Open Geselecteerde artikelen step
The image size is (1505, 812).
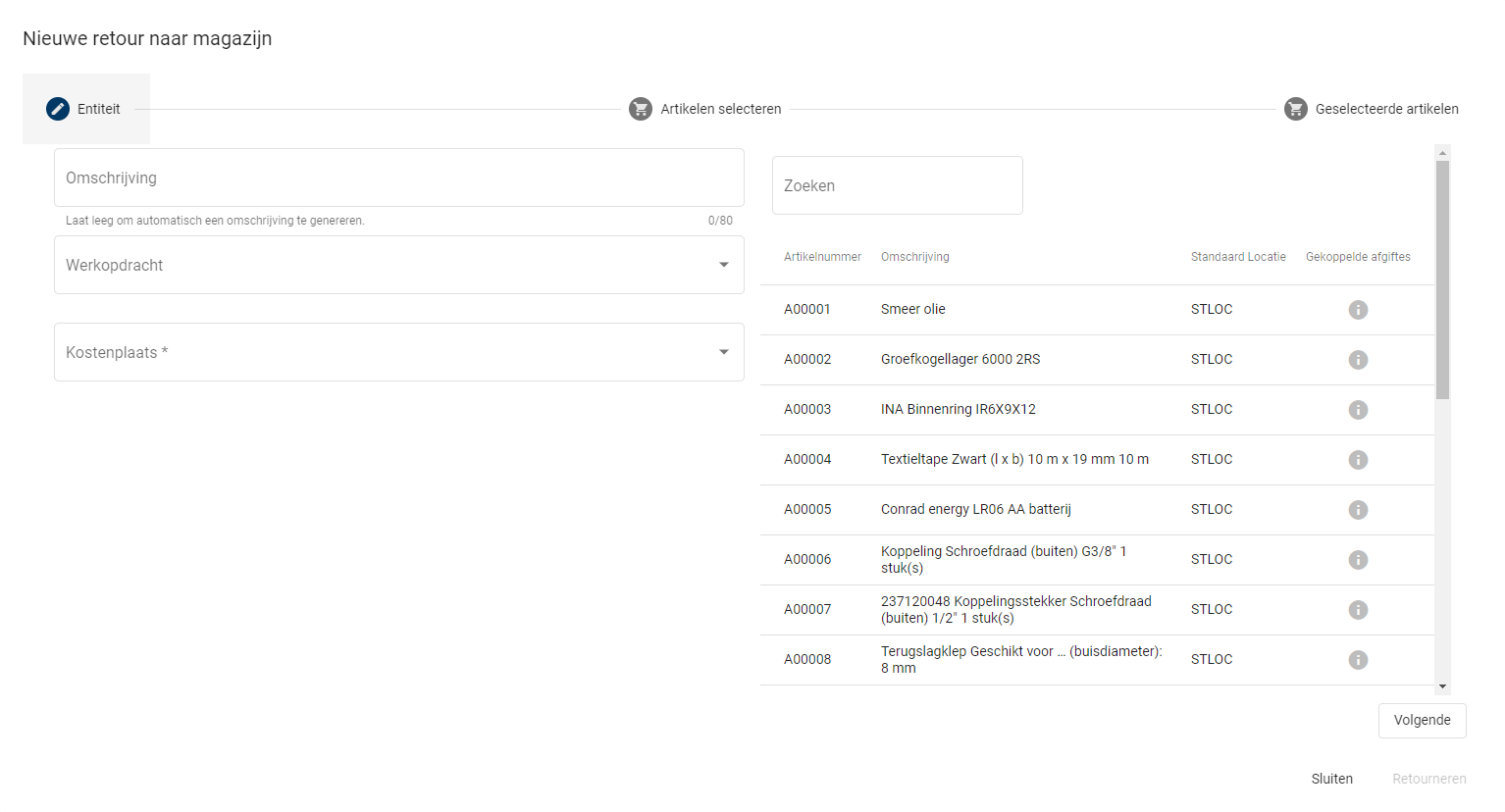tap(1371, 109)
